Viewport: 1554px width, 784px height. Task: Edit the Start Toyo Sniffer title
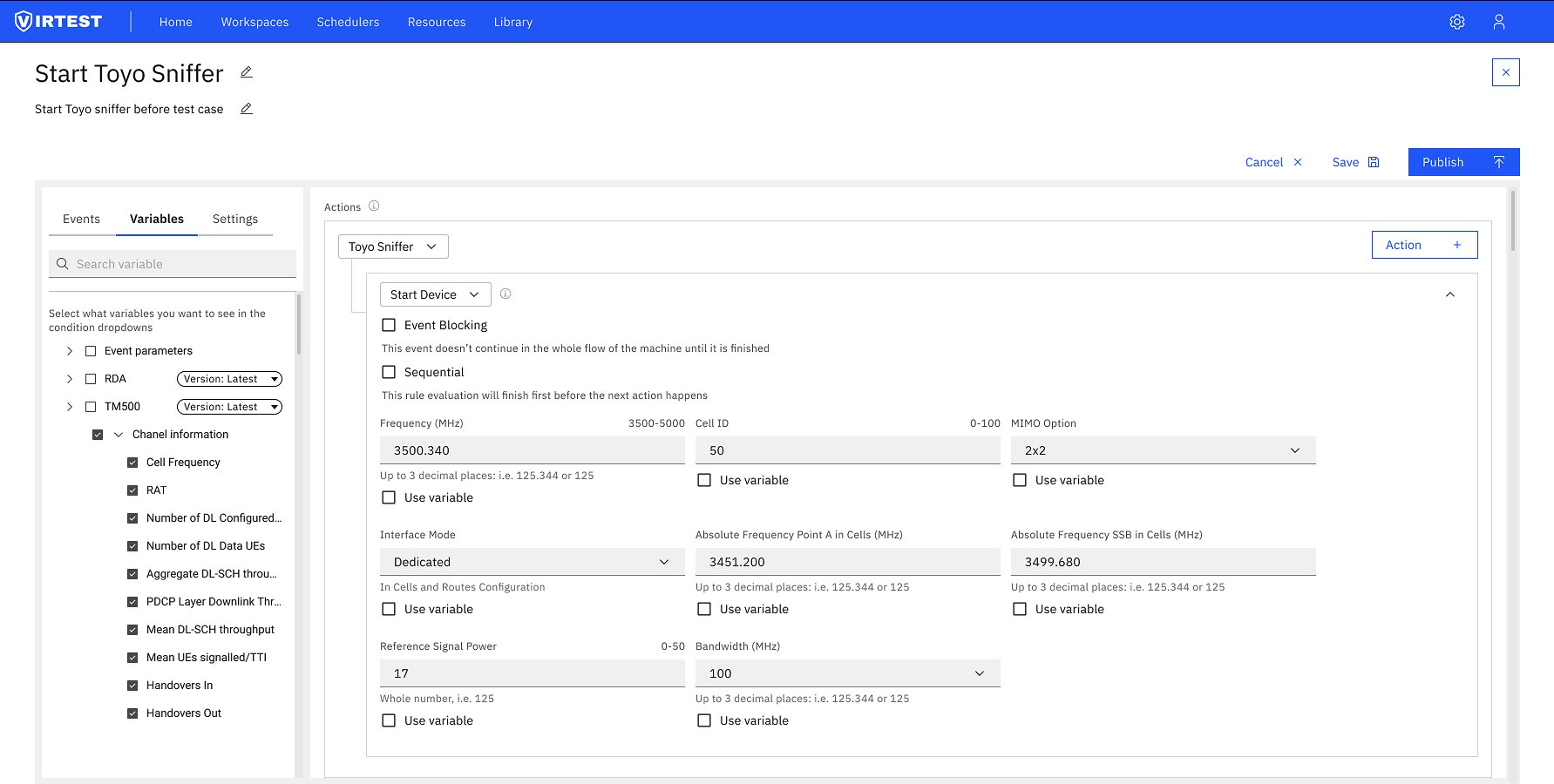(x=246, y=72)
